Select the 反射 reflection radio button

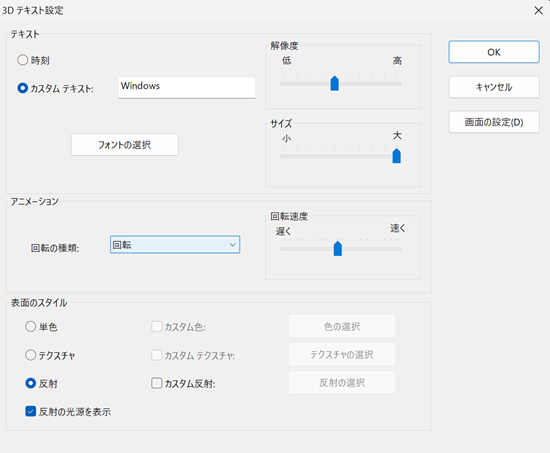tap(31, 383)
